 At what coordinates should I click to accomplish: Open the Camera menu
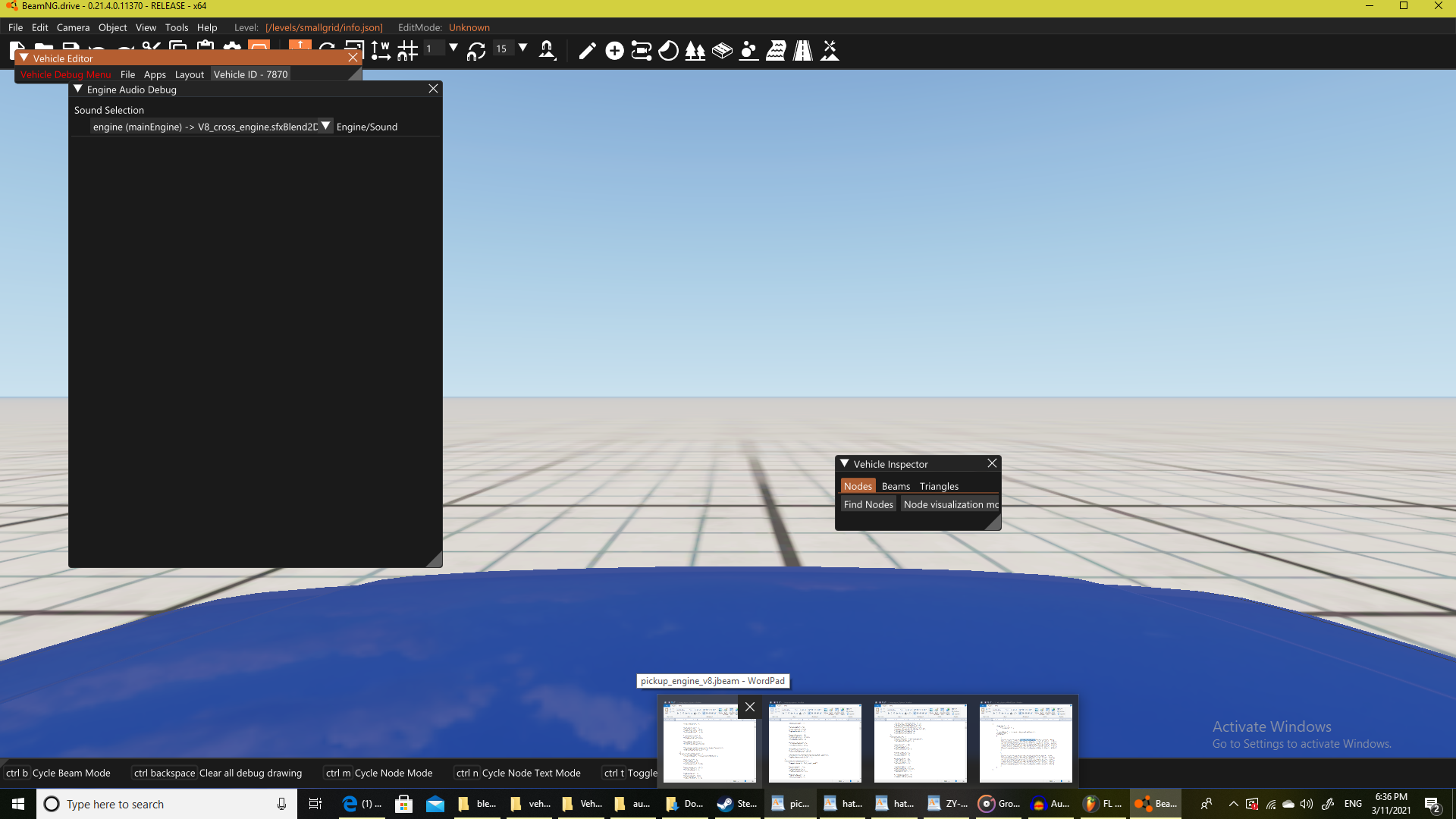tap(73, 27)
